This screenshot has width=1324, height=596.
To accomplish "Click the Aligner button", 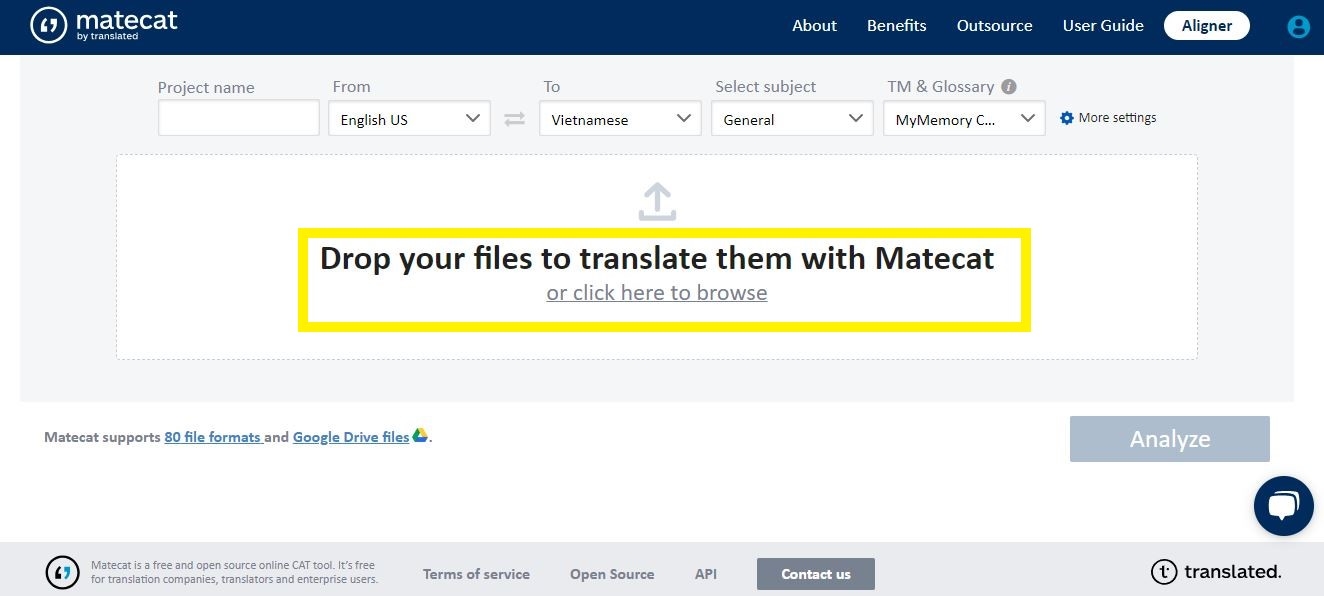I will coord(1207,26).
